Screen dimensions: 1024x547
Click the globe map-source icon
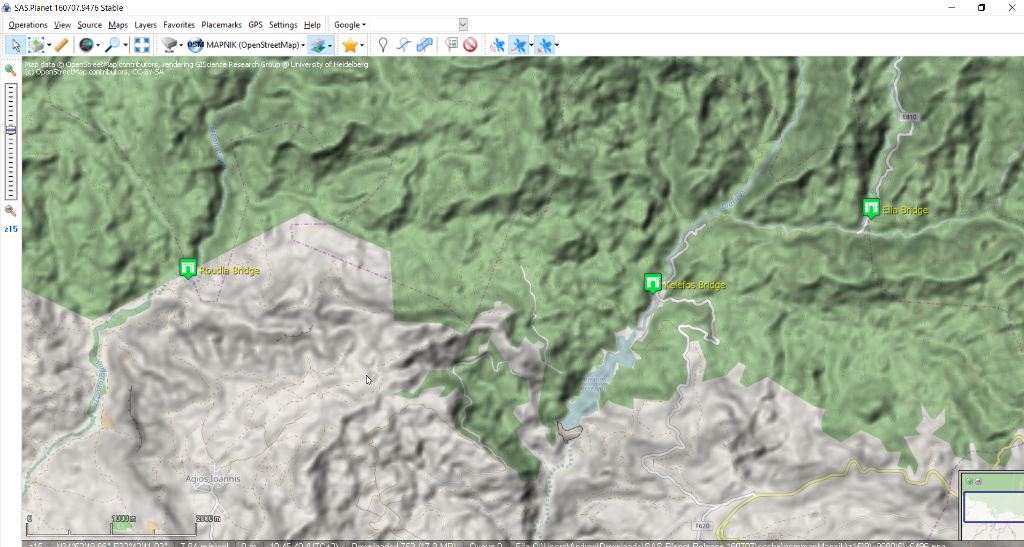86,45
